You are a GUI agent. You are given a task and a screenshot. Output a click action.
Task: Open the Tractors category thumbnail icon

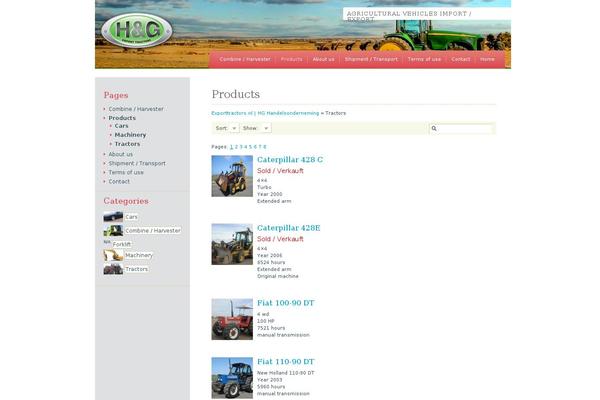point(113,269)
